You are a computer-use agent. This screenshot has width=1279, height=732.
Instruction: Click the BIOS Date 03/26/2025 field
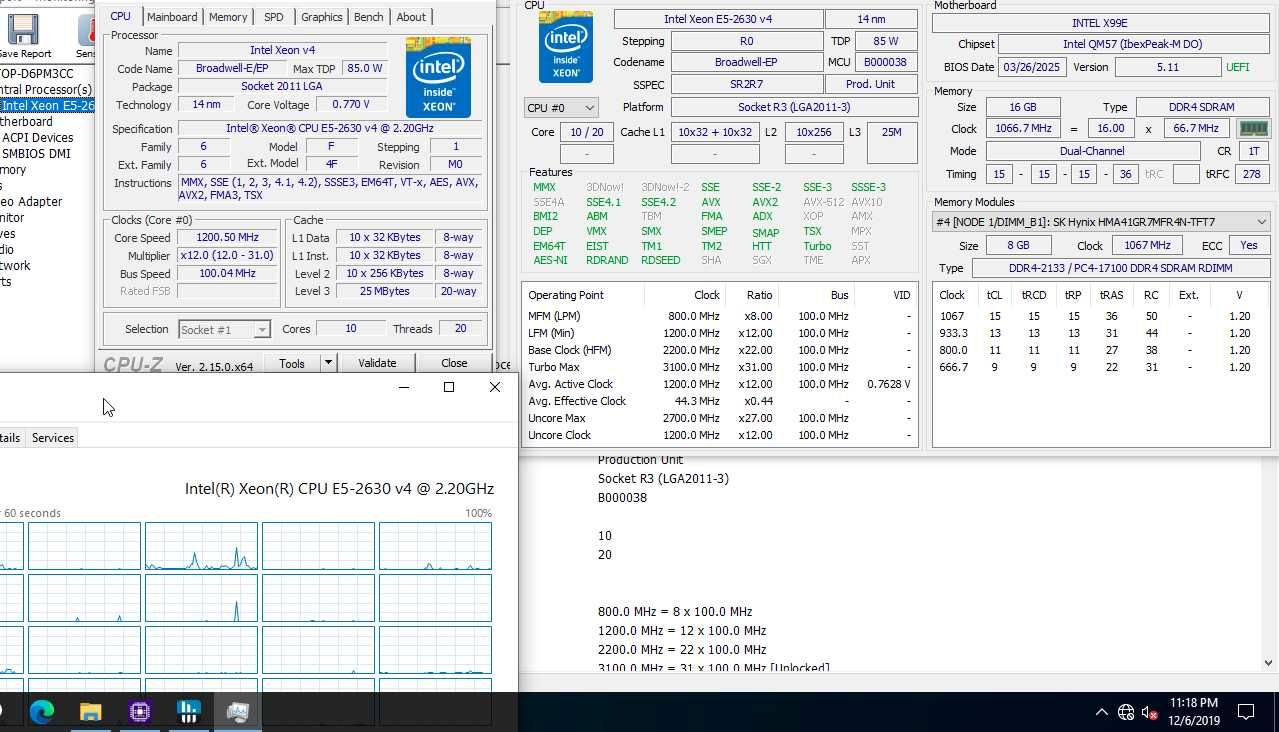click(1033, 67)
